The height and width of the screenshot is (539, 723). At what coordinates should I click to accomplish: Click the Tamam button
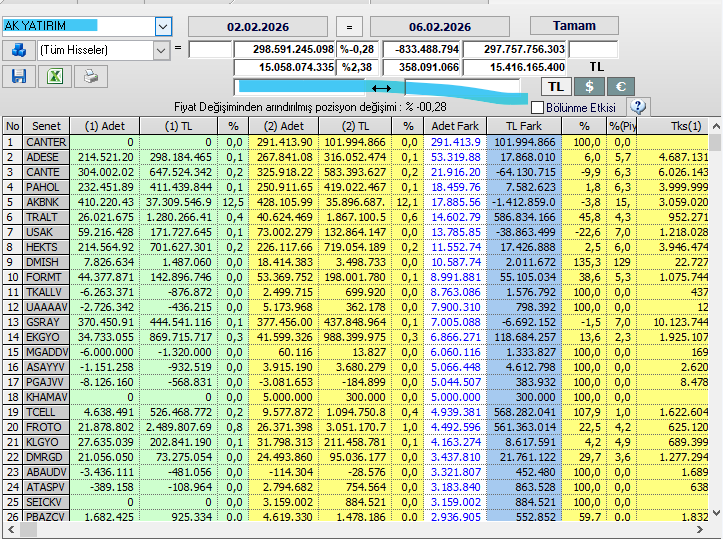coord(574,26)
